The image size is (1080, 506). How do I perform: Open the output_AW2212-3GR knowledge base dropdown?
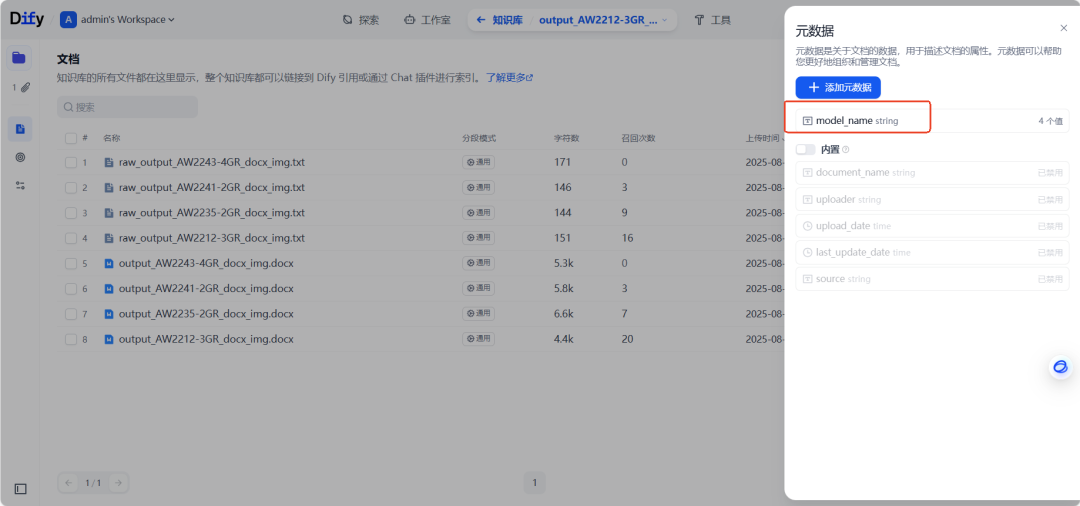(x=604, y=20)
